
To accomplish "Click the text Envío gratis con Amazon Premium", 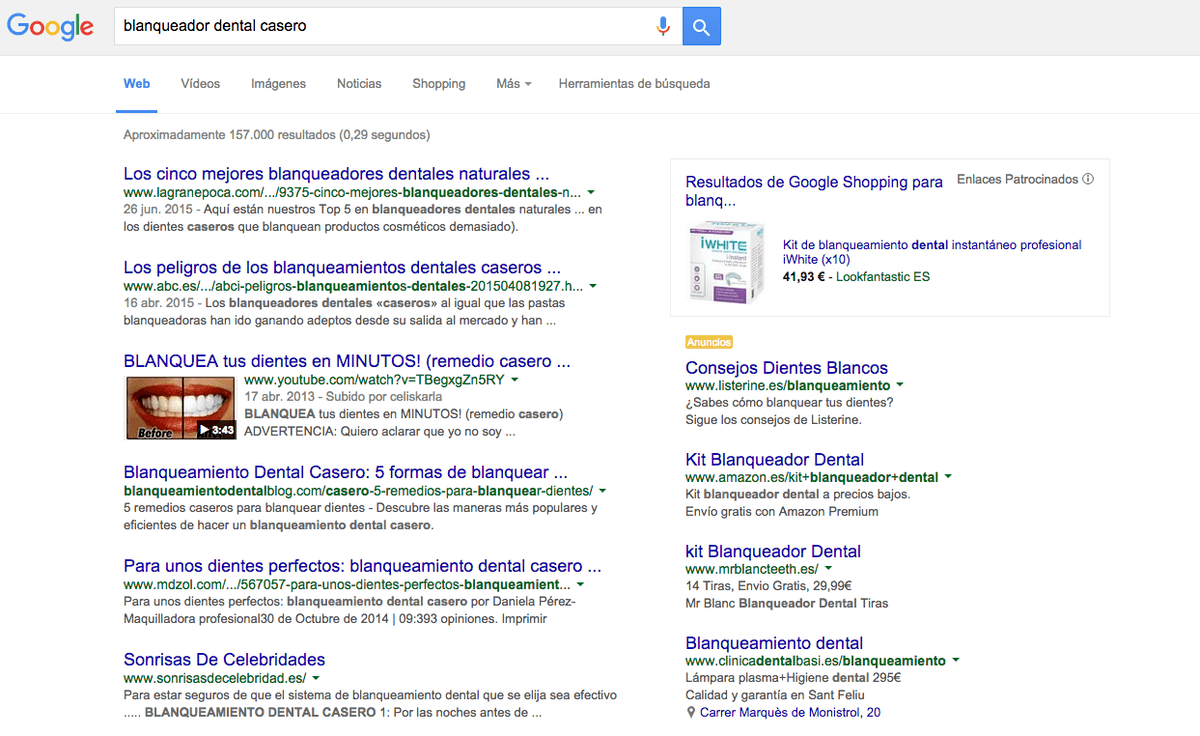I will coord(782,512).
